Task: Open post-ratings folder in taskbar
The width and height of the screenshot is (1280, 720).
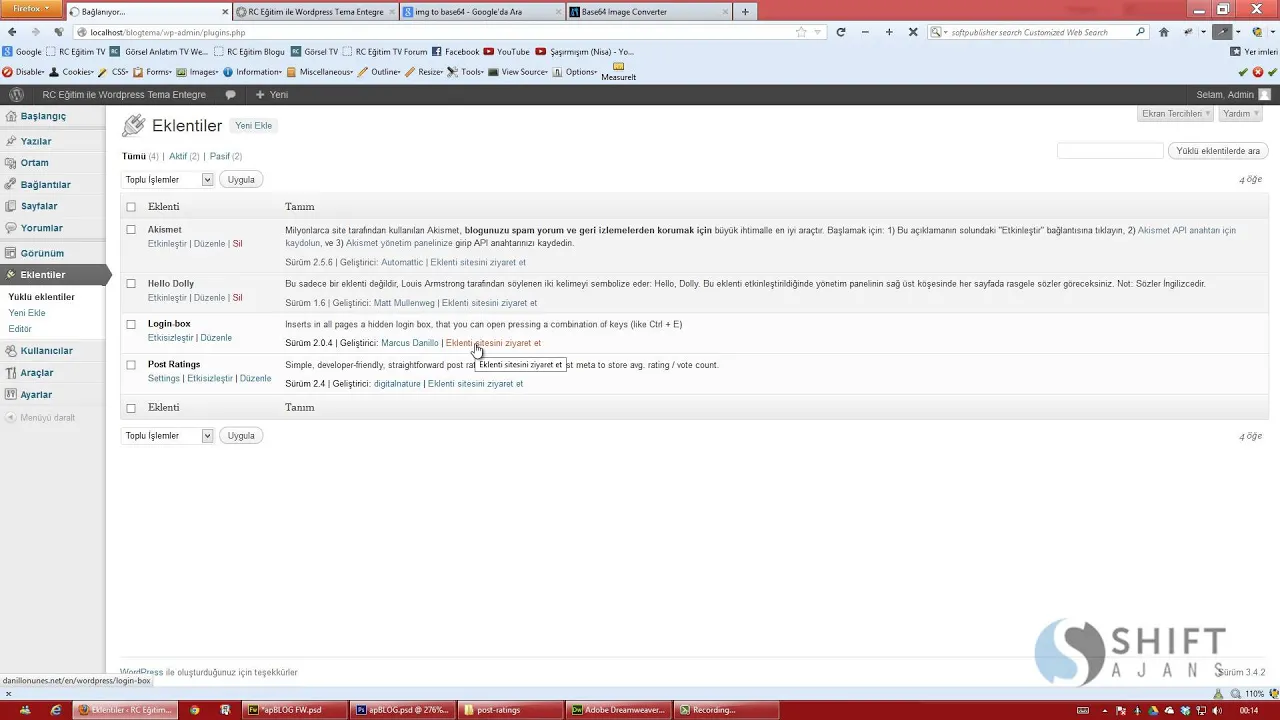Action: 509,710
